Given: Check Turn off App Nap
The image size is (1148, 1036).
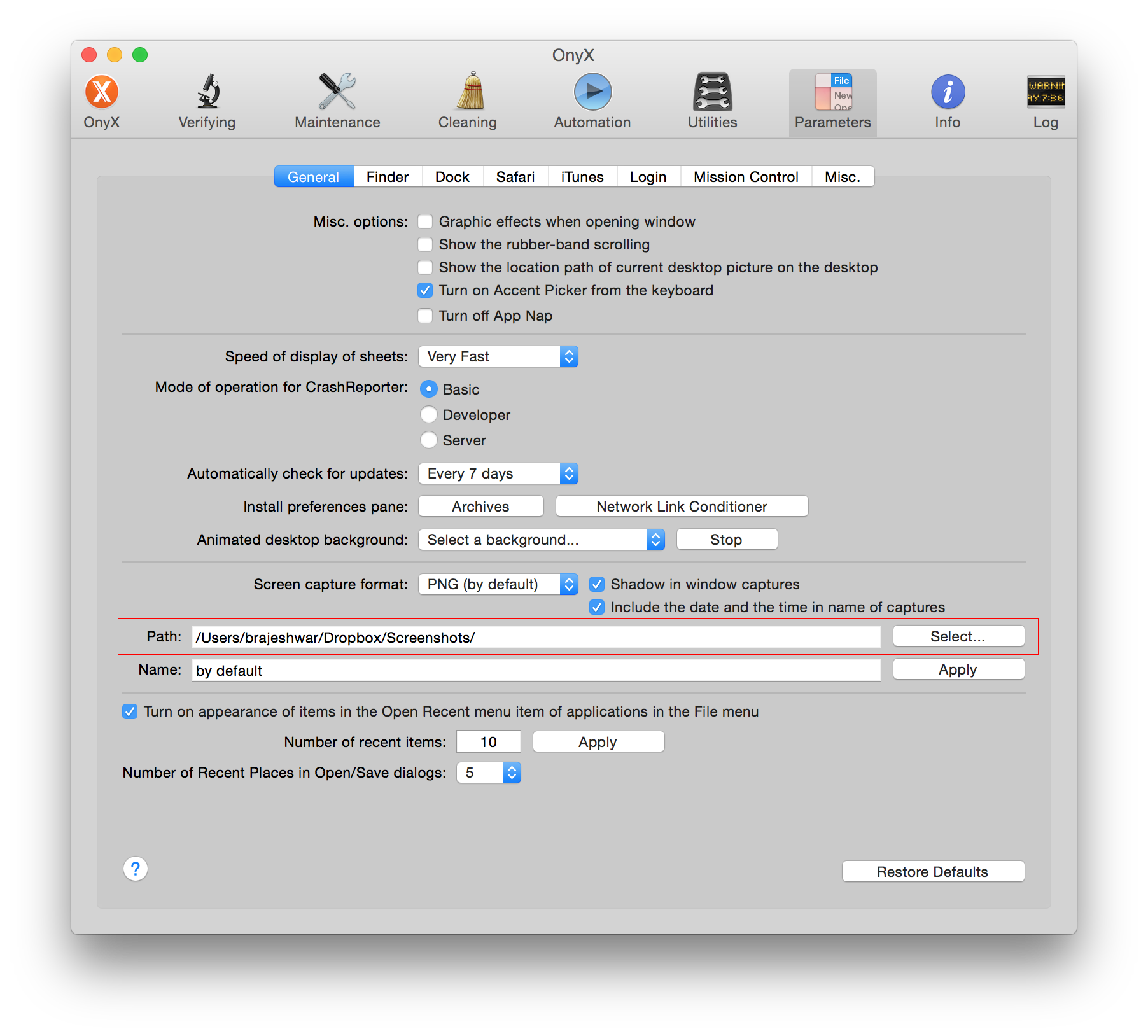Looking at the screenshot, I should point(425,316).
